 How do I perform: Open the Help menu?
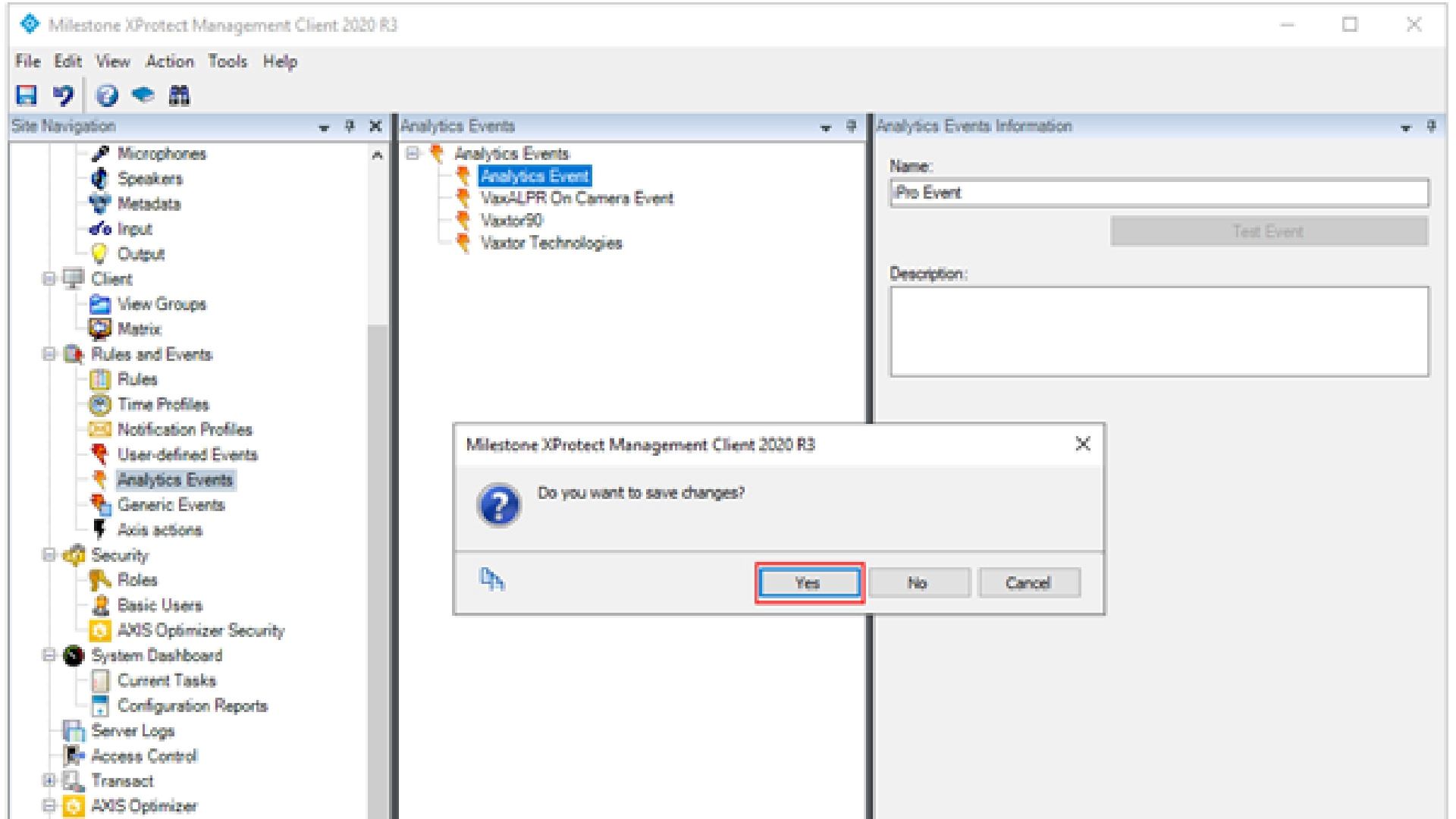tap(281, 61)
